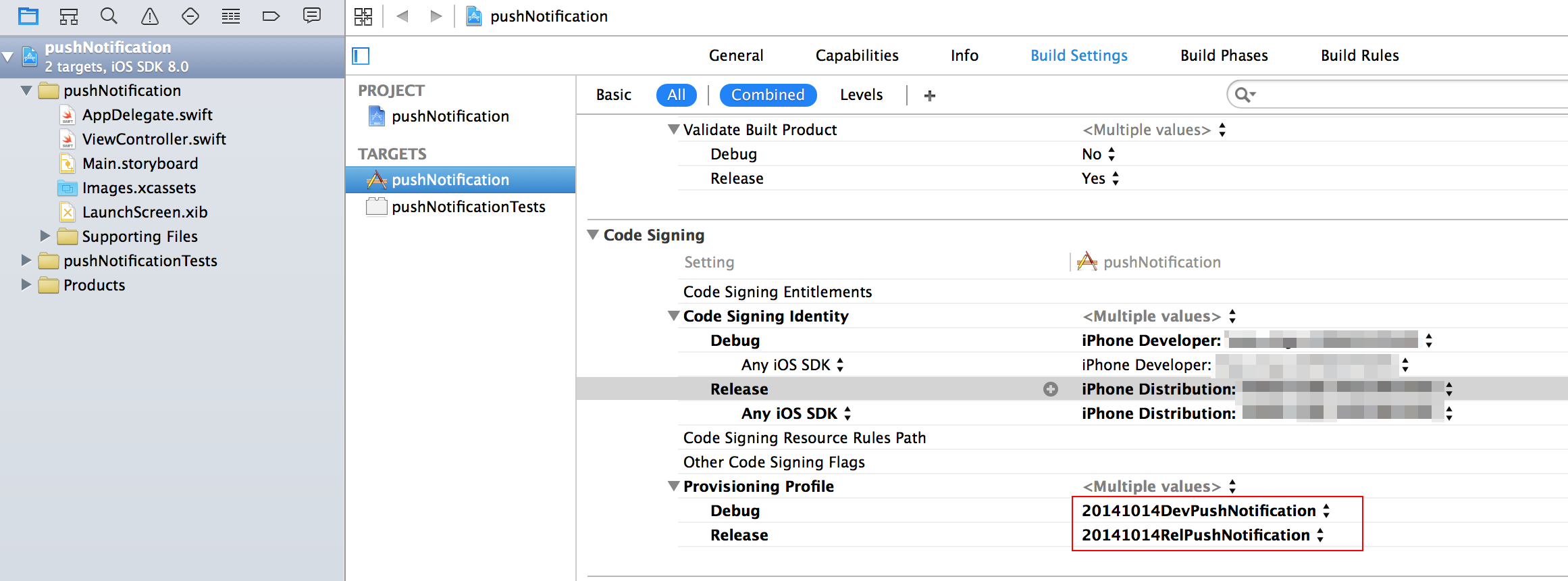
Task: Click the plus icon on the Release signing row
Action: (x=1051, y=389)
